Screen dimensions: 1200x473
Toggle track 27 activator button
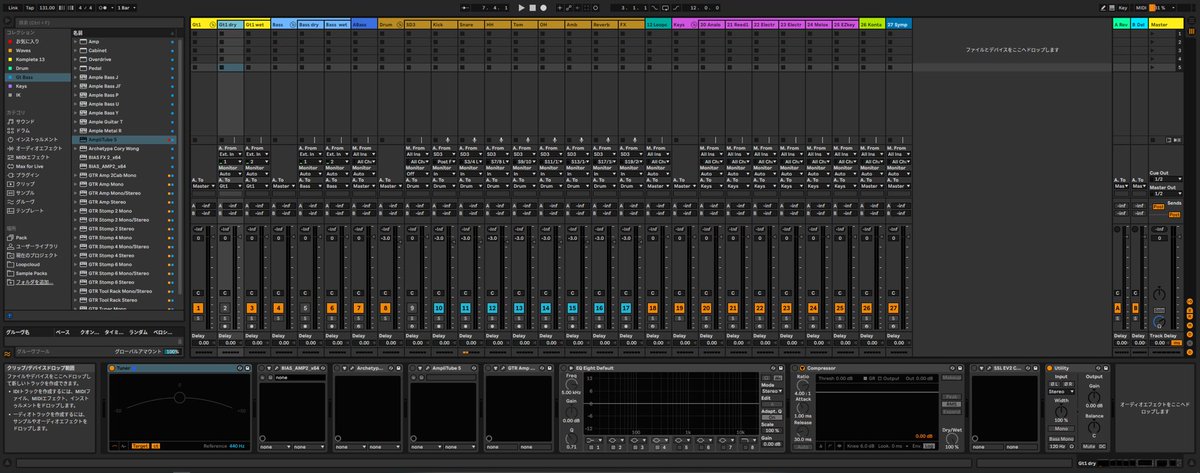click(893, 308)
